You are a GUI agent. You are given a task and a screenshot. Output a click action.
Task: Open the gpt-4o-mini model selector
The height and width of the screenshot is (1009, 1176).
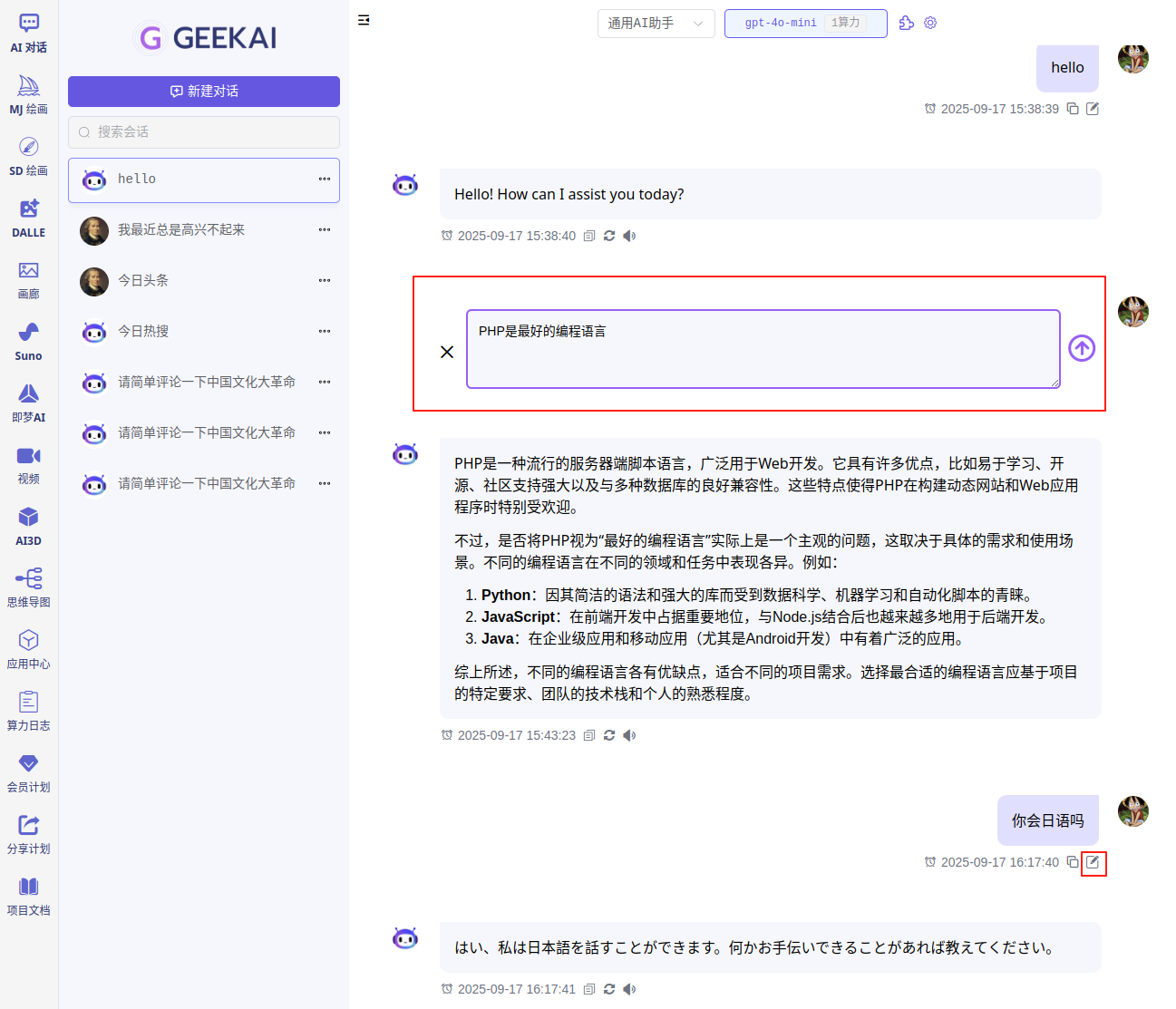point(804,24)
